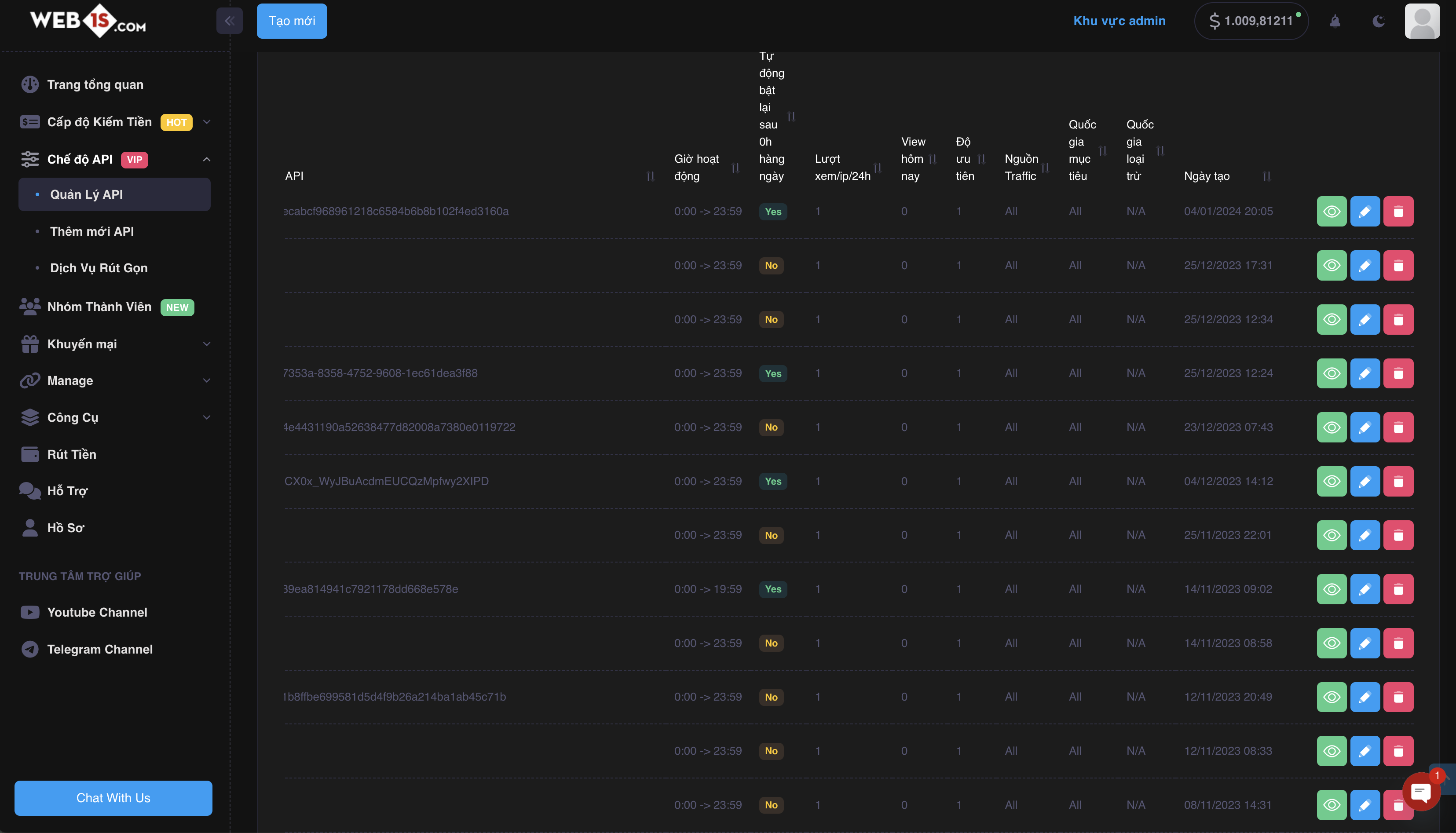Click Khu vực admin link
This screenshot has width=1456, height=833.
[x=1119, y=21]
